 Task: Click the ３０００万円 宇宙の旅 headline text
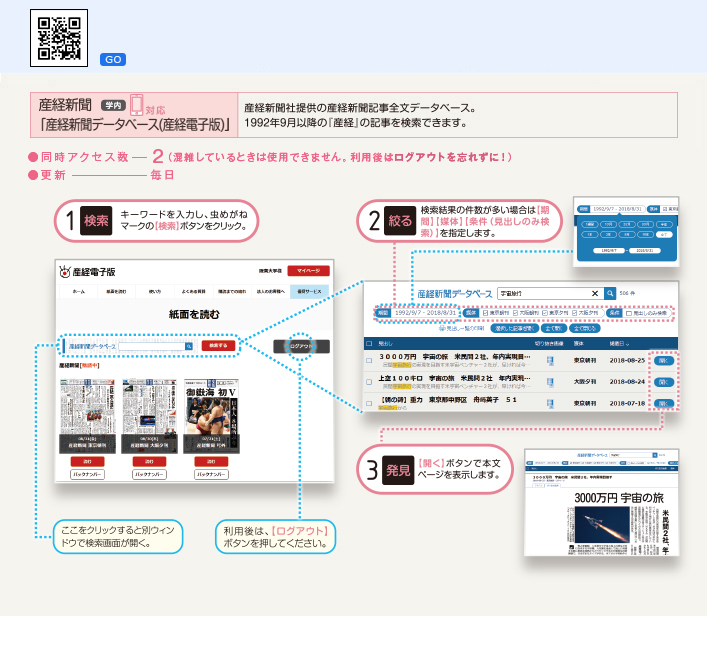[454, 357]
